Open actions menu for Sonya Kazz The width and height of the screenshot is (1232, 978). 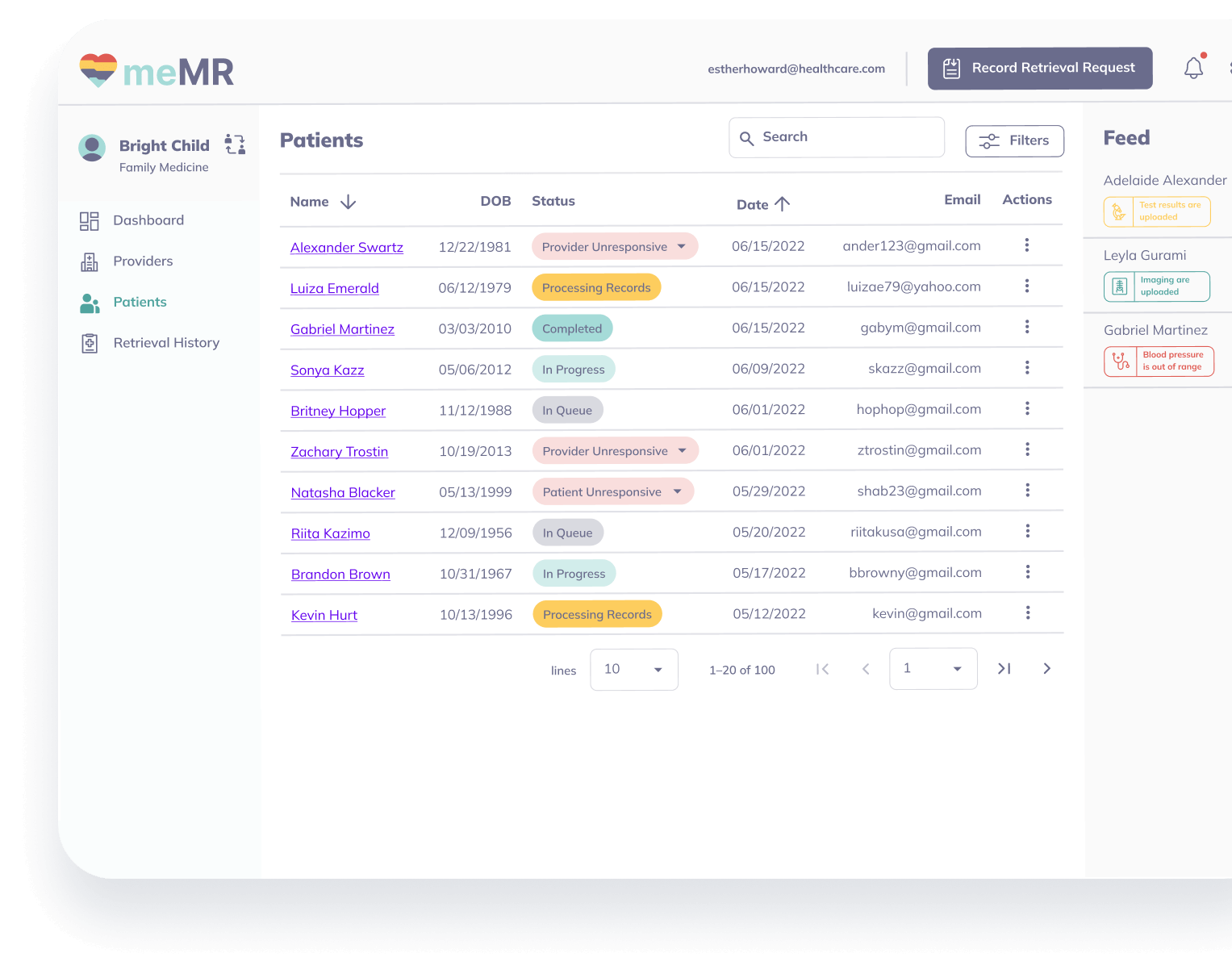[1027, 368]
